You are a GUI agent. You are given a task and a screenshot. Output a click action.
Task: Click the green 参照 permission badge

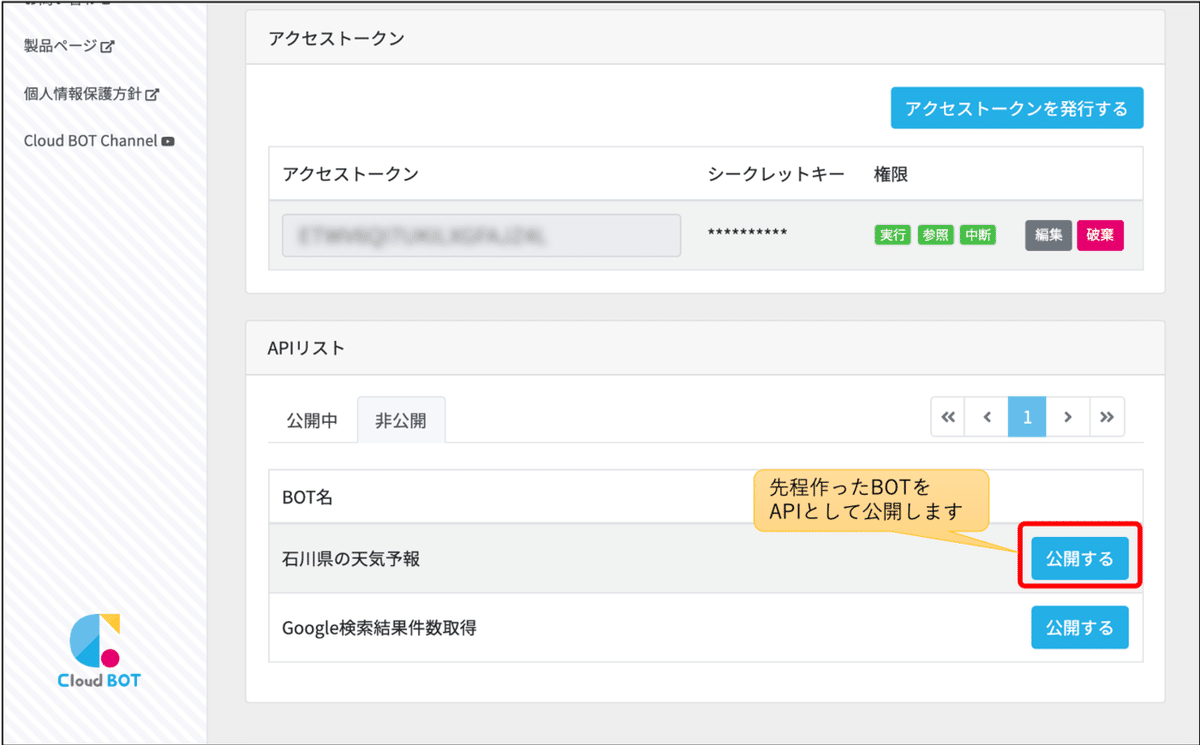coord(935,236)
